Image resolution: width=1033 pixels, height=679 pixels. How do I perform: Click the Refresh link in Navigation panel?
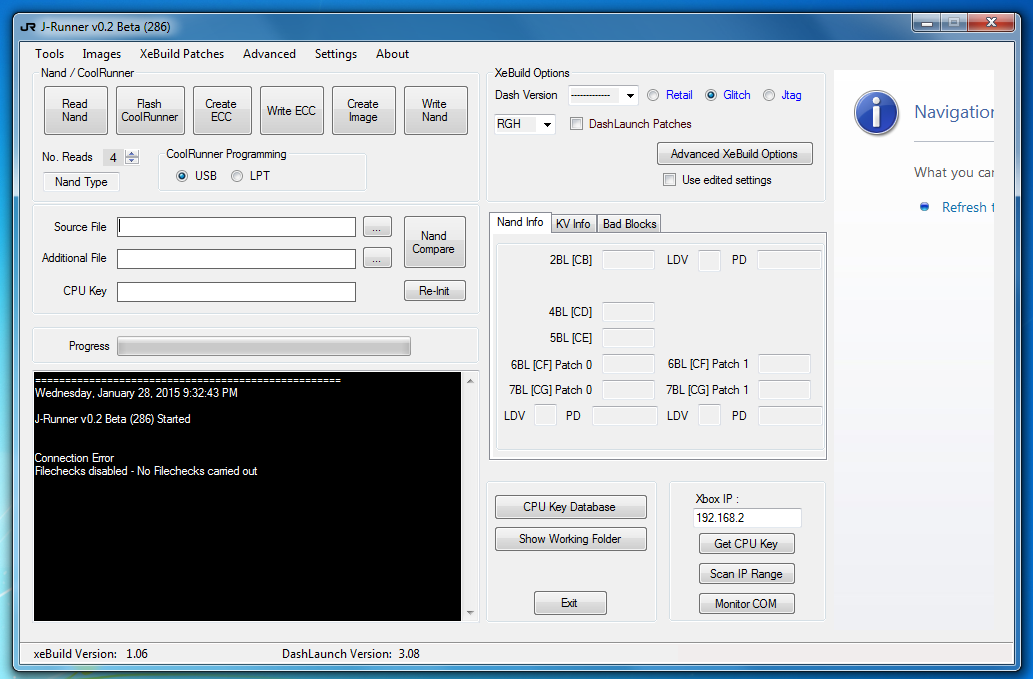pos(967,207)
